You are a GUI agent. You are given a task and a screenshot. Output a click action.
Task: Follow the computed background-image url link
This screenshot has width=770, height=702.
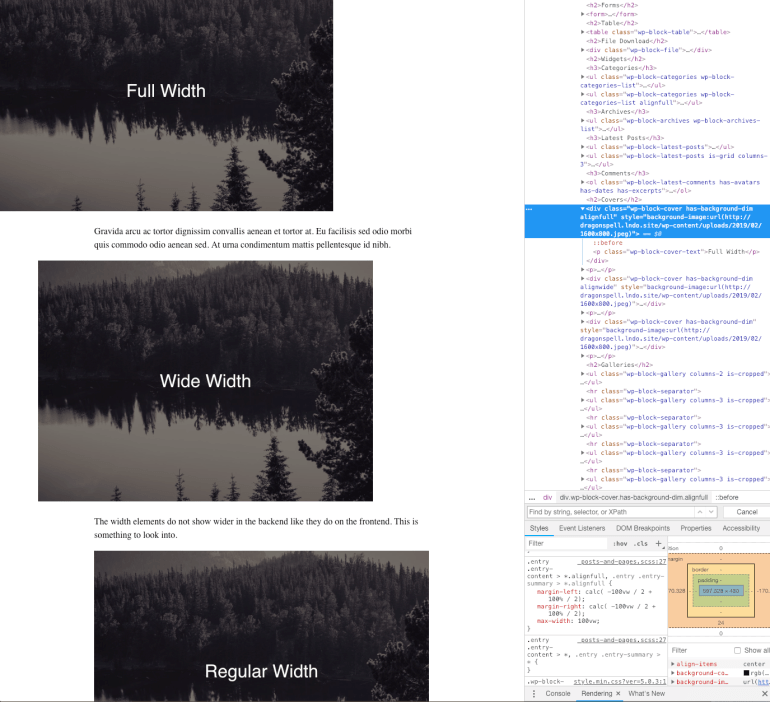coord(763,682)
